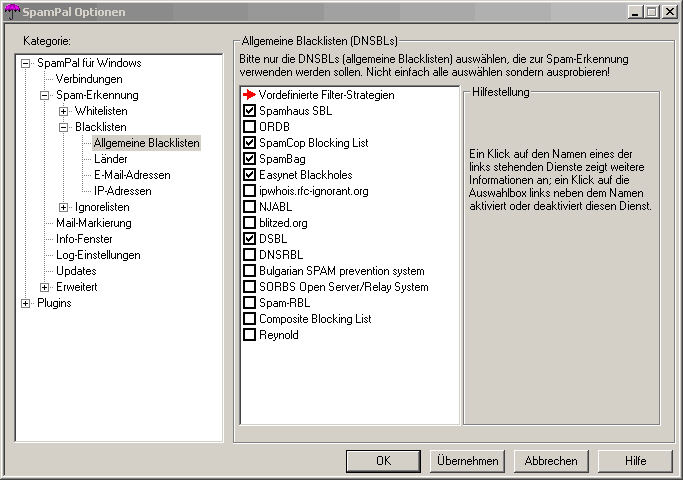Disable Easynet Blackholes checkbox
Screen dimensions: 683x480
(x=249, y=175)
